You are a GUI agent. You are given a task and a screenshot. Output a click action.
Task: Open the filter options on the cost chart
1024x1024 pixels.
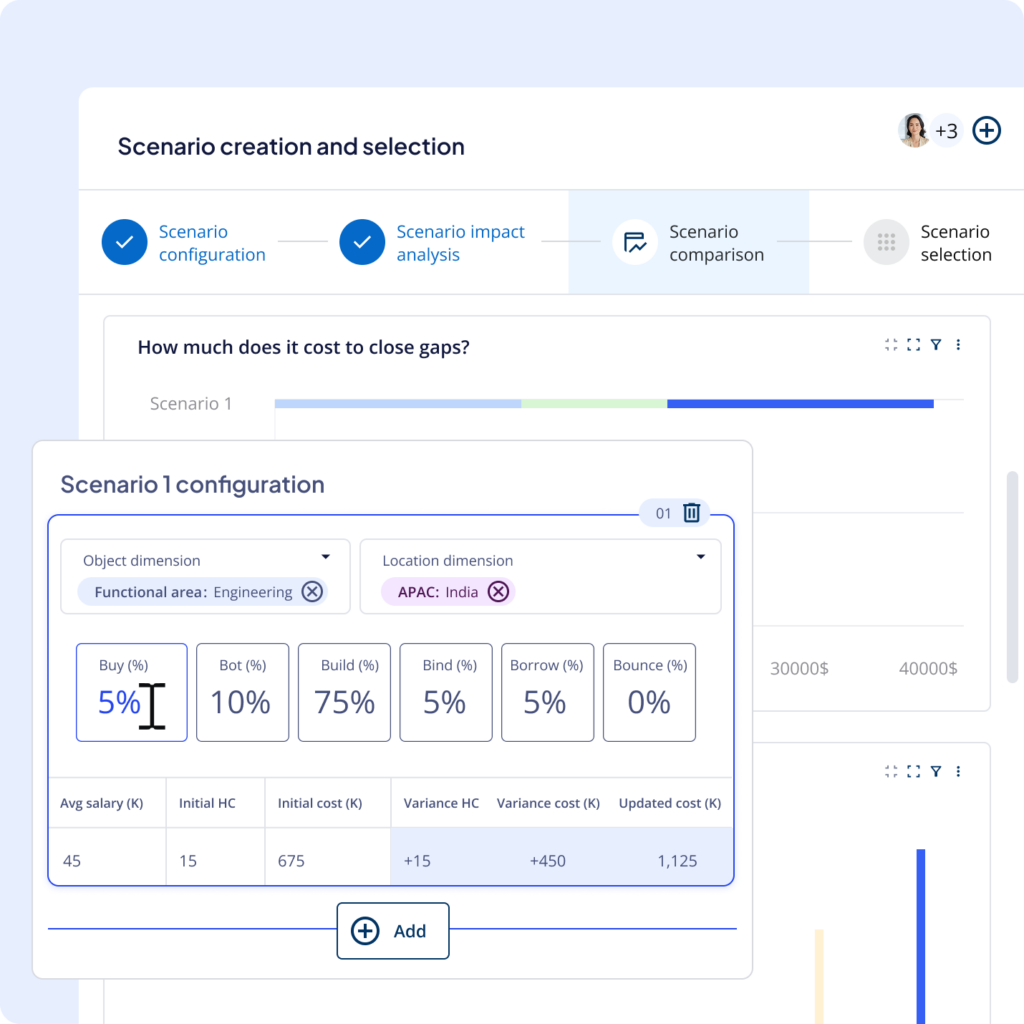[935, 344]
